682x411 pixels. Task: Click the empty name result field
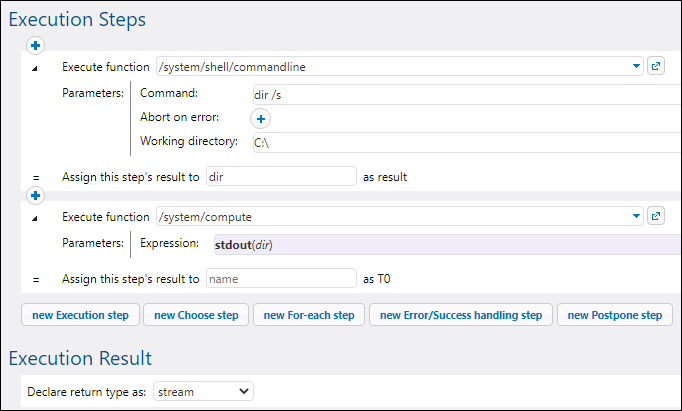[x=280, y=277]
